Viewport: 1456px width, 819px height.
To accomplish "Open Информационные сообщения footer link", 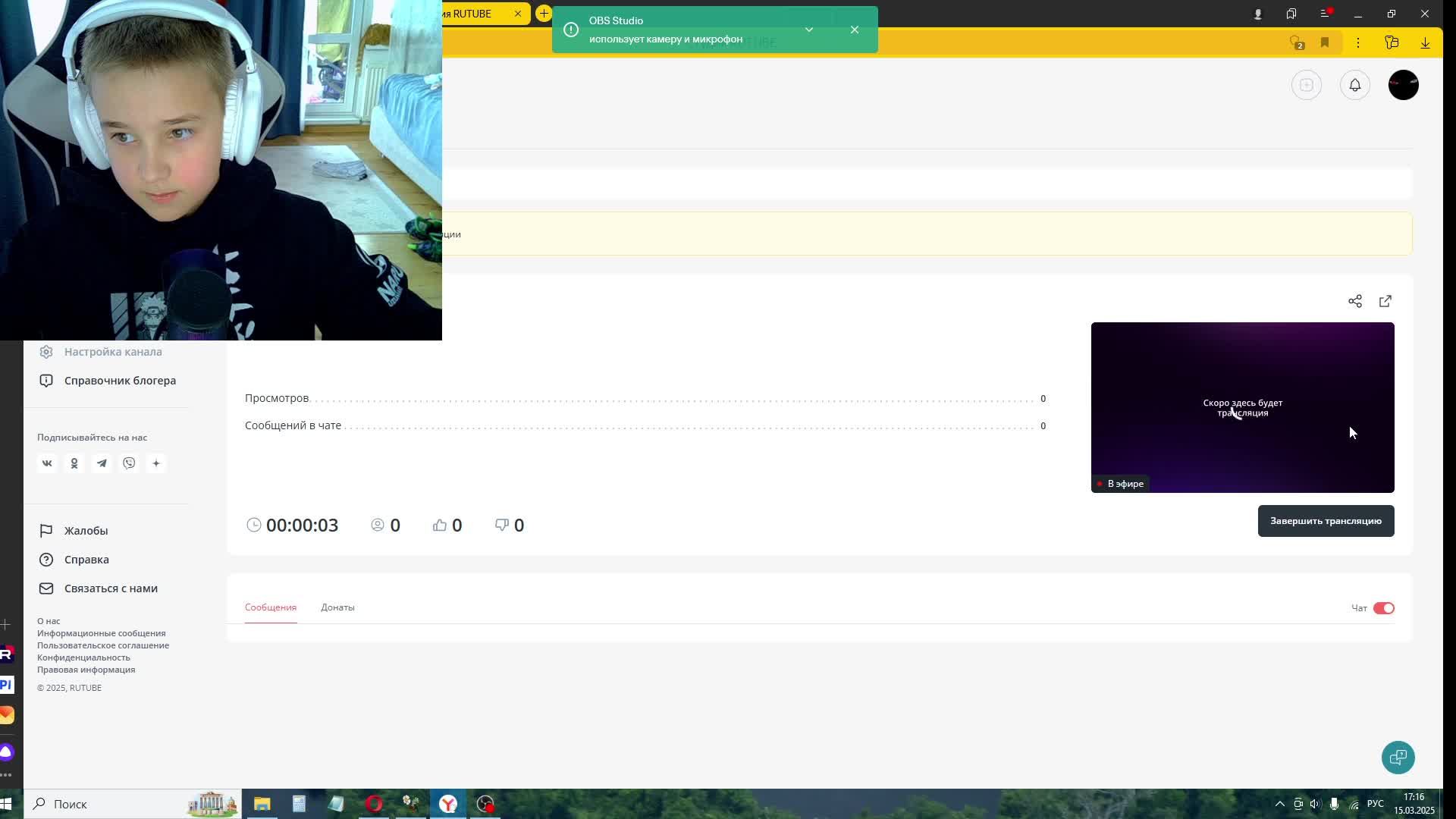I will pyautogui.click(x=102, y=633).
